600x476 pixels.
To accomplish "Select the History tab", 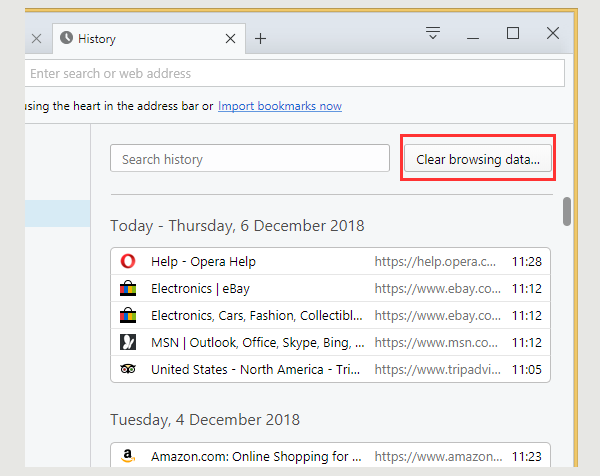I will tap(149, 39).
